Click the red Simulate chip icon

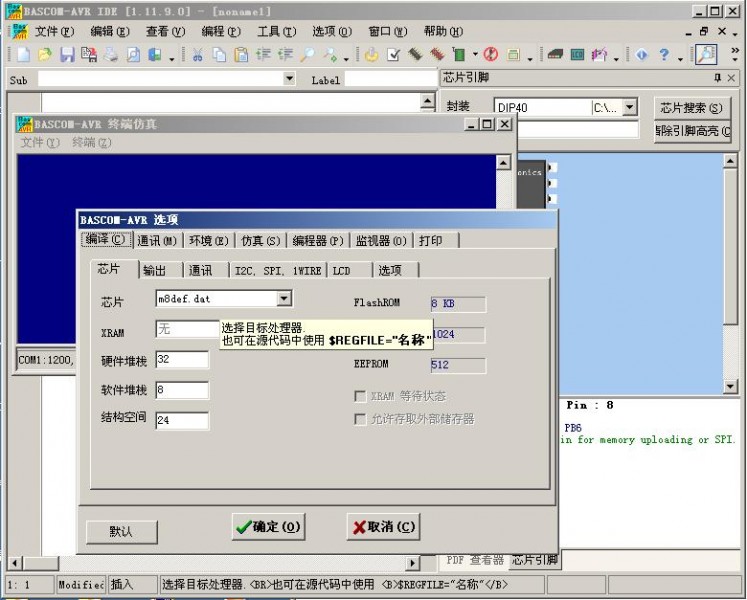point(437,54)
